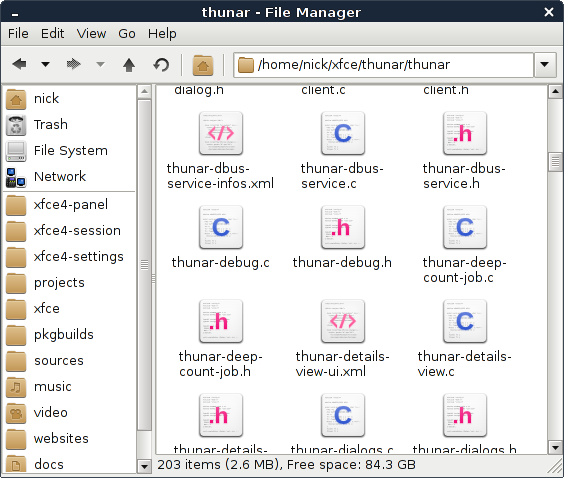
Task: Open the forward history dropdown arrow
Action: (x=100, y=65)
